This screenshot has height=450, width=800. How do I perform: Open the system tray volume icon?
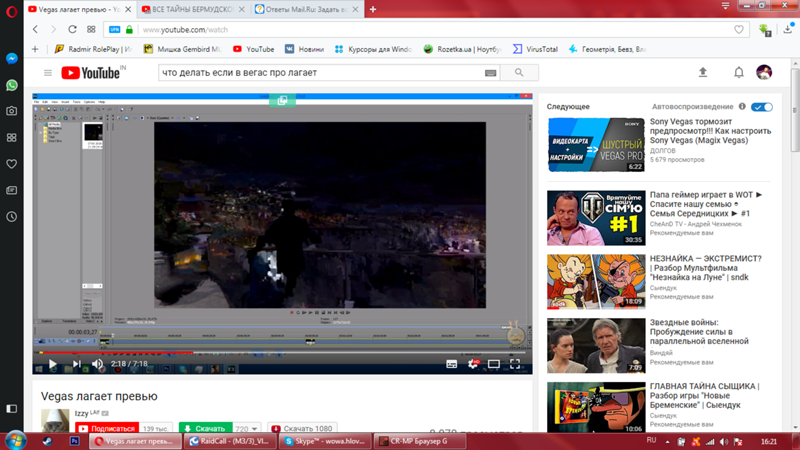click(x=723, y=442)
